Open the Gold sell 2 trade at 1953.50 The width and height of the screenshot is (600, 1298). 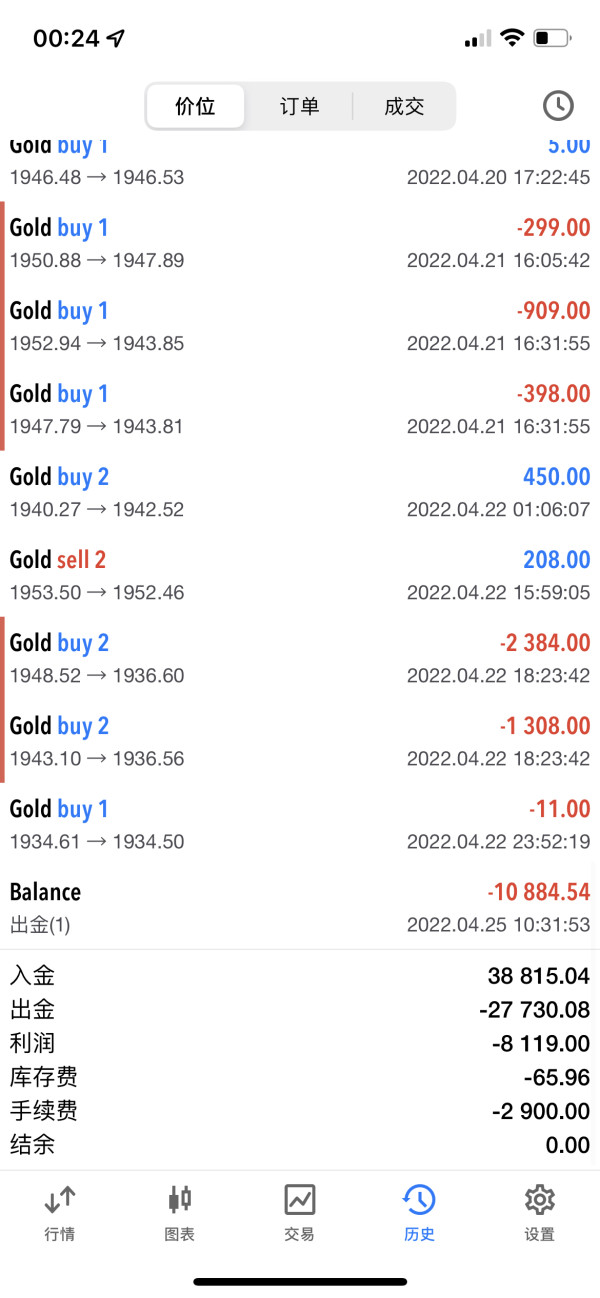[x=300, y=575]
